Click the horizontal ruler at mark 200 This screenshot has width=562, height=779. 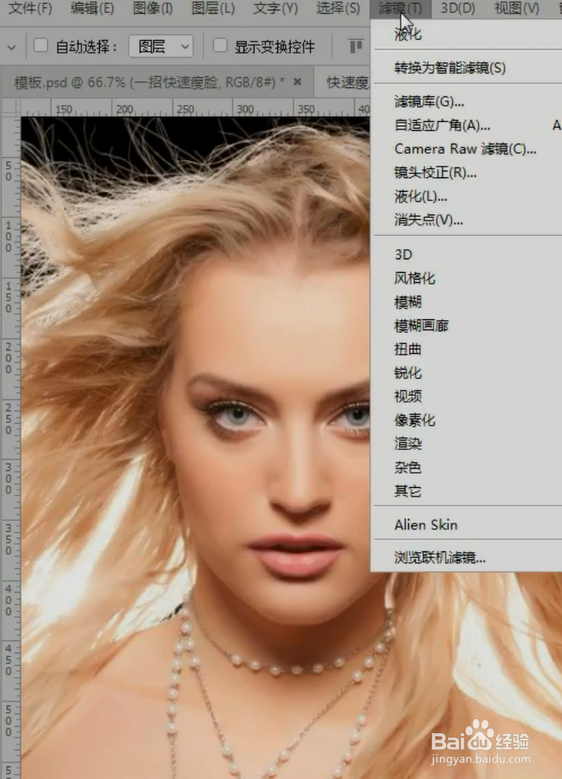[124, 108]
